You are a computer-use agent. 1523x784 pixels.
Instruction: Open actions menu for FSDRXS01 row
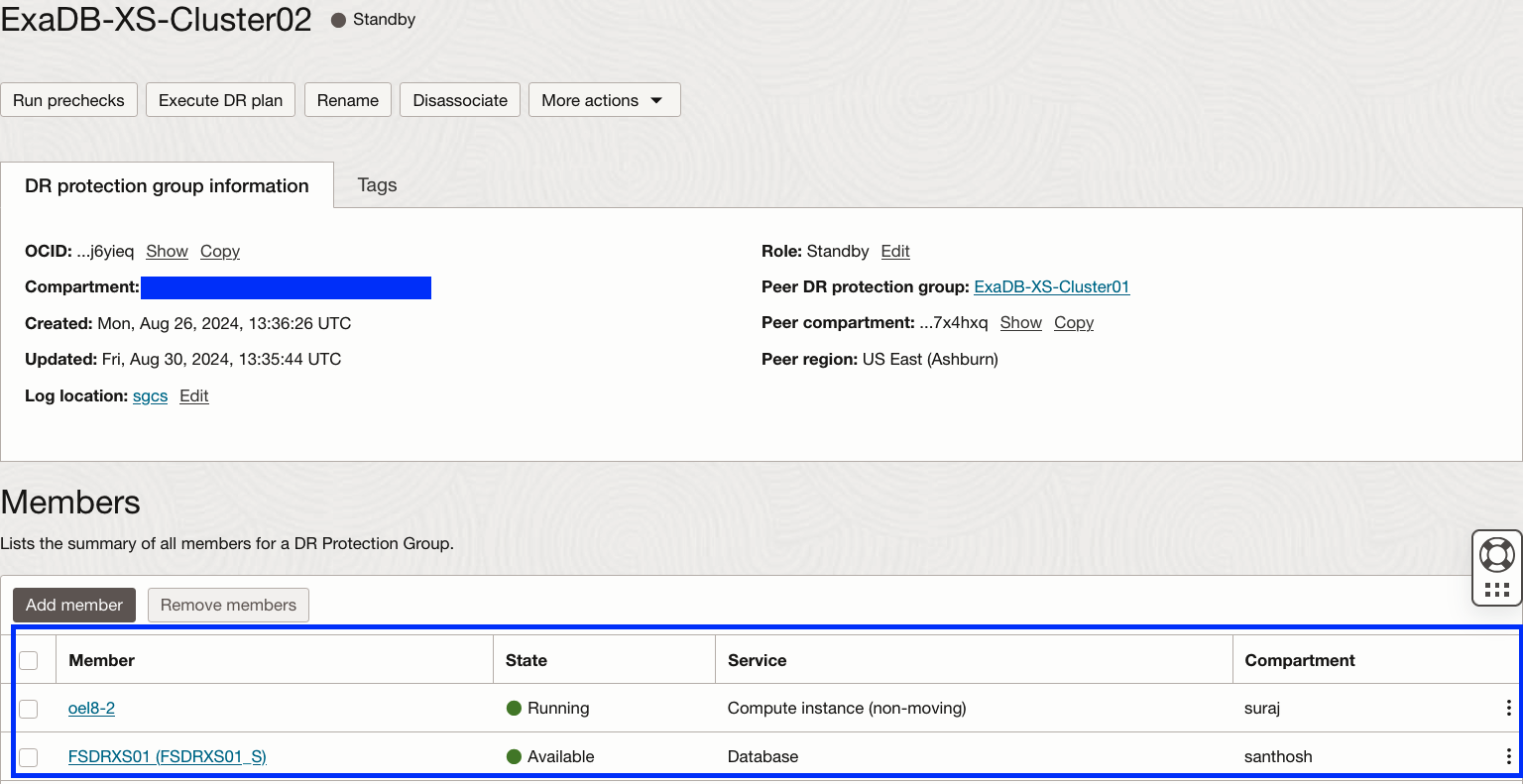(1508, 756)
